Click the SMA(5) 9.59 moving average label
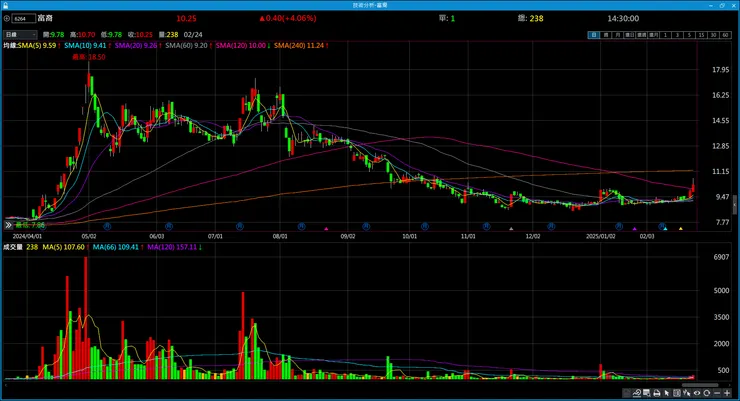740x401 pixels. tap(39, 46)
